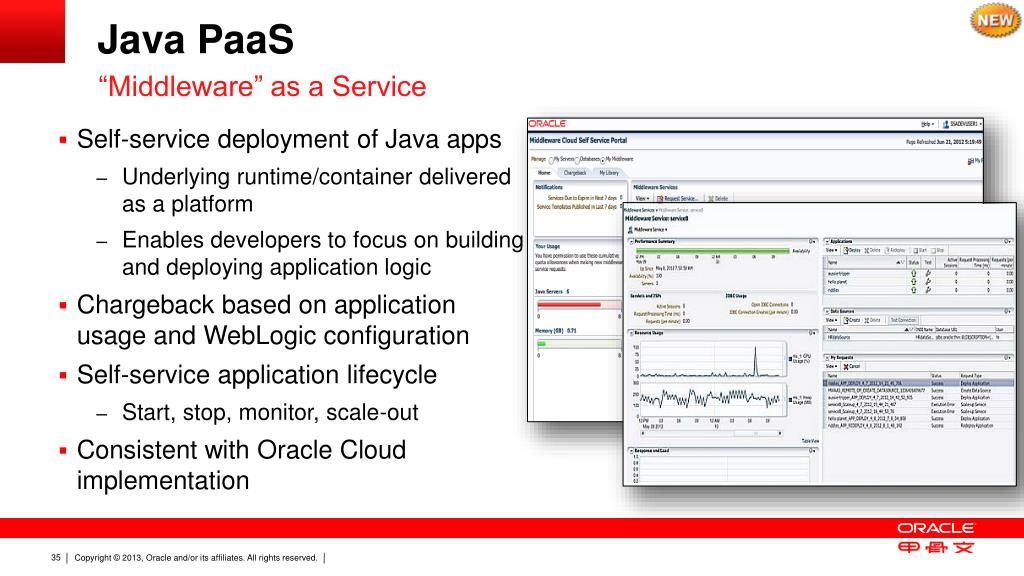
Task: Click Create in Data Sources toolbar
Action: (x=852, y=320)
